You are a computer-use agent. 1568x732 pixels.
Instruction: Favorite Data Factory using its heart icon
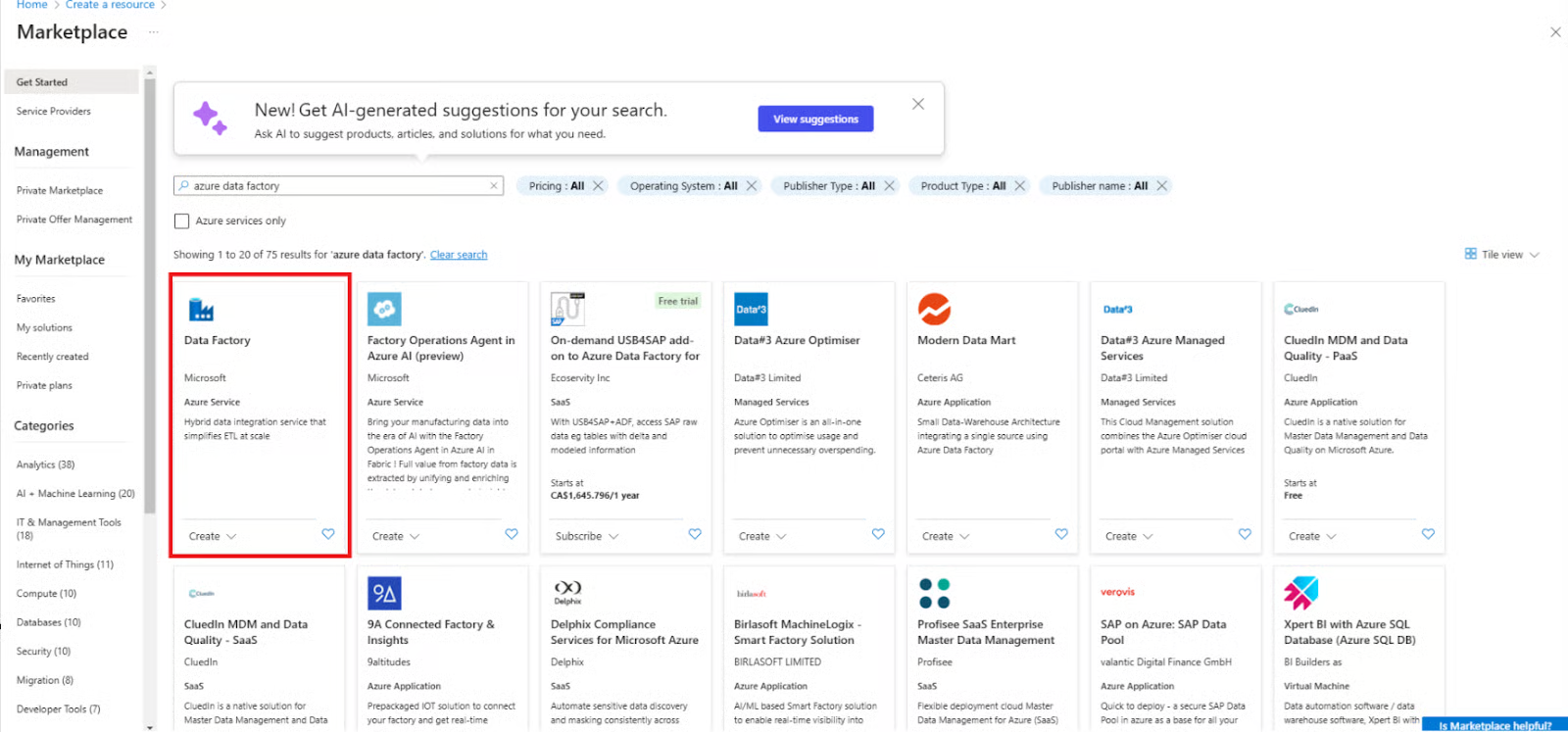tap(328, 534)
